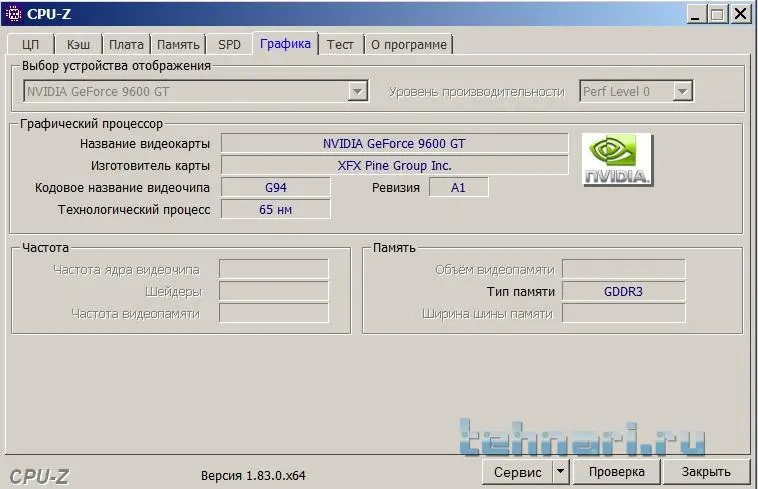The image size is (758, 489).
Task: Click the Технологический процесс label
Action: pos(134,209)
